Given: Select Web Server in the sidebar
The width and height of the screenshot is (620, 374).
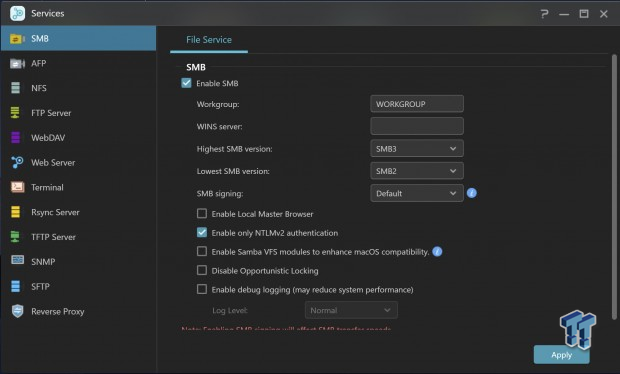Looking at the screenshot, I should coord(78,162).
